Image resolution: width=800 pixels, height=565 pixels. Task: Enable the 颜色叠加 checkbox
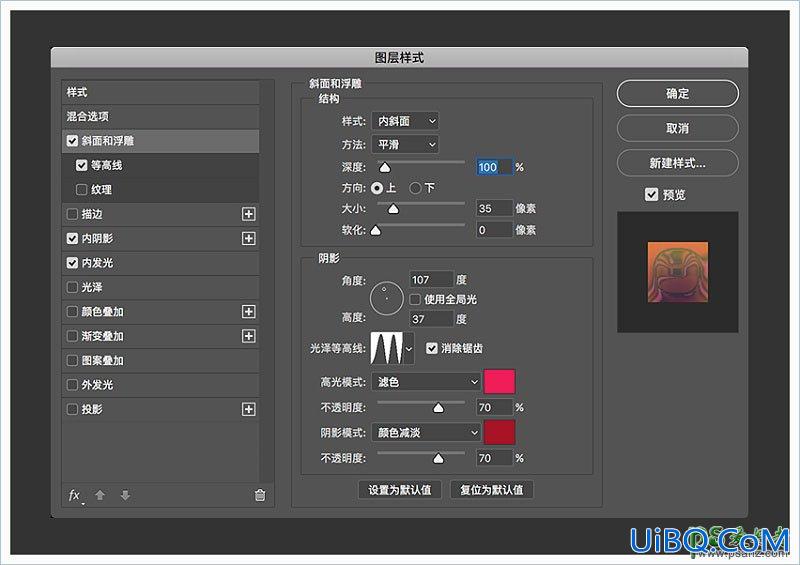(72, 311)
